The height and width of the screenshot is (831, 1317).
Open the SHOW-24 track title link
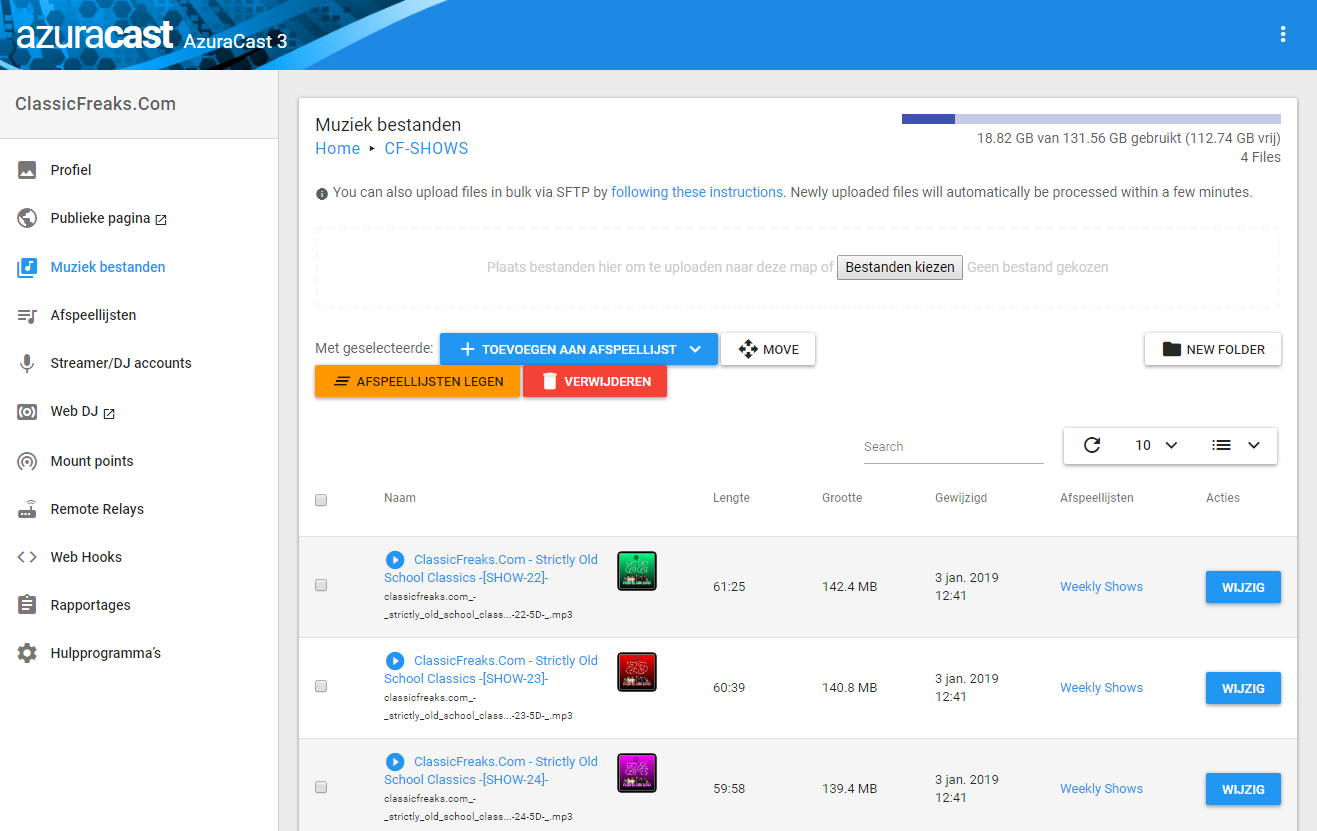click(491, 771)
